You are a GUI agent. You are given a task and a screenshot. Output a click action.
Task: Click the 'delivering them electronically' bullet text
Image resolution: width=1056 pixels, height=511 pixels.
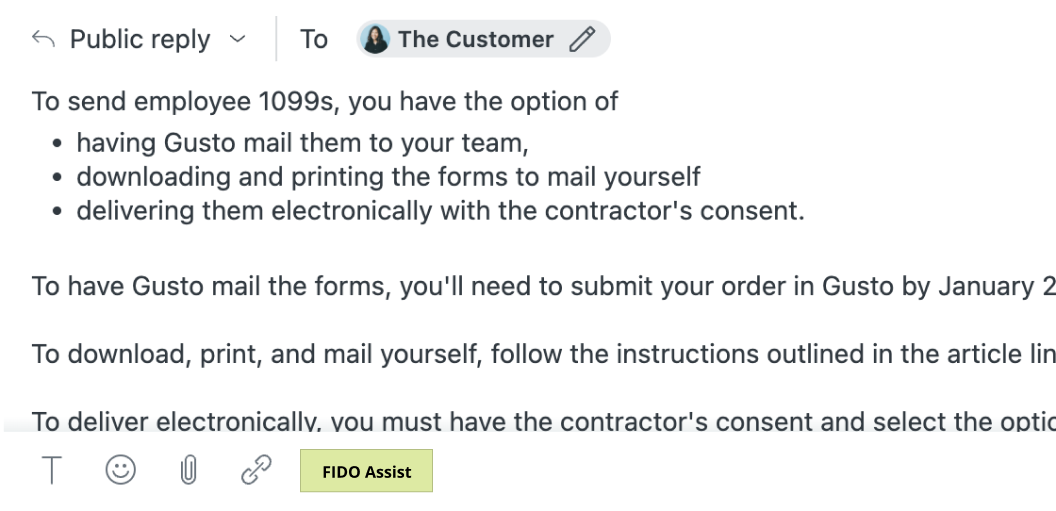pos(440,211)
